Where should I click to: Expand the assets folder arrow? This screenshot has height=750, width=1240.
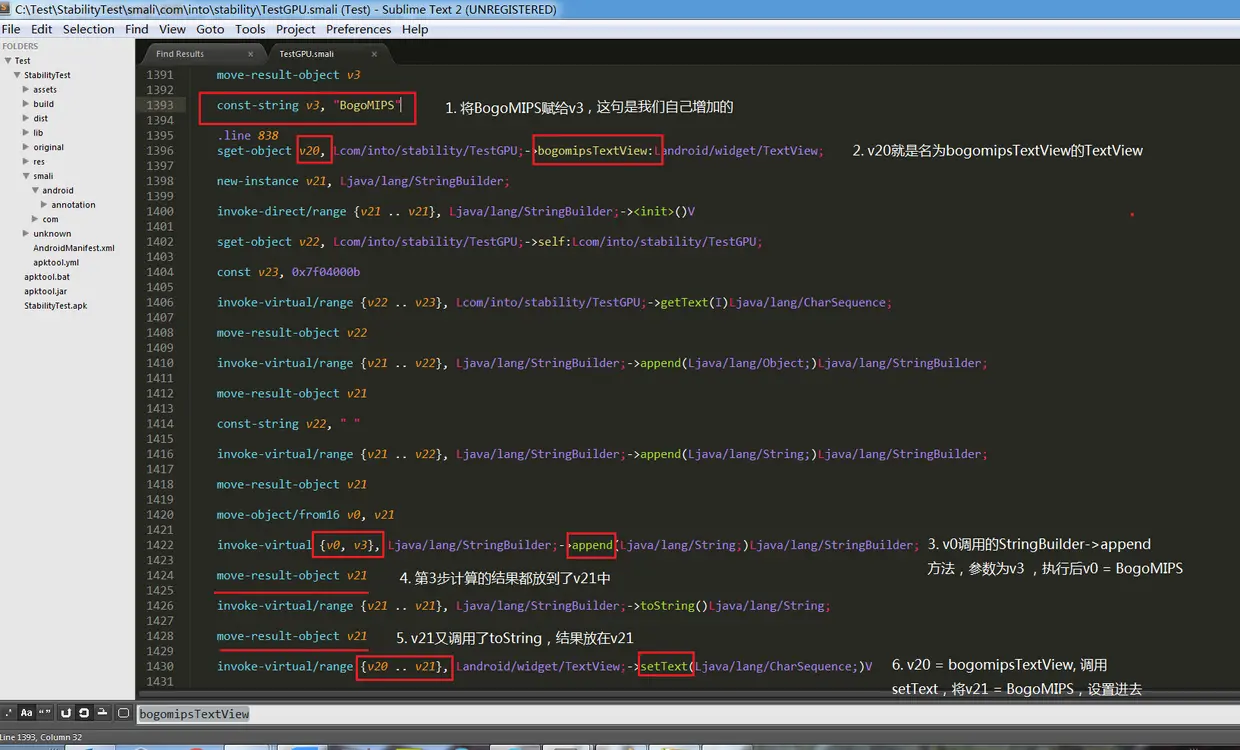point(26,90)
